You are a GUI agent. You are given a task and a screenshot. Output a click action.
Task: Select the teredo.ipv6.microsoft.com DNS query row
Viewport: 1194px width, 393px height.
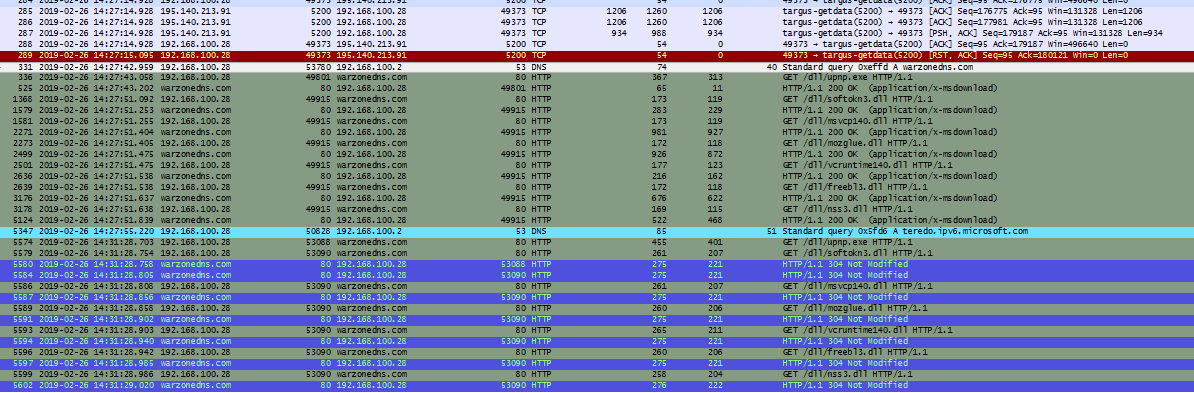[x=597, y=231]
